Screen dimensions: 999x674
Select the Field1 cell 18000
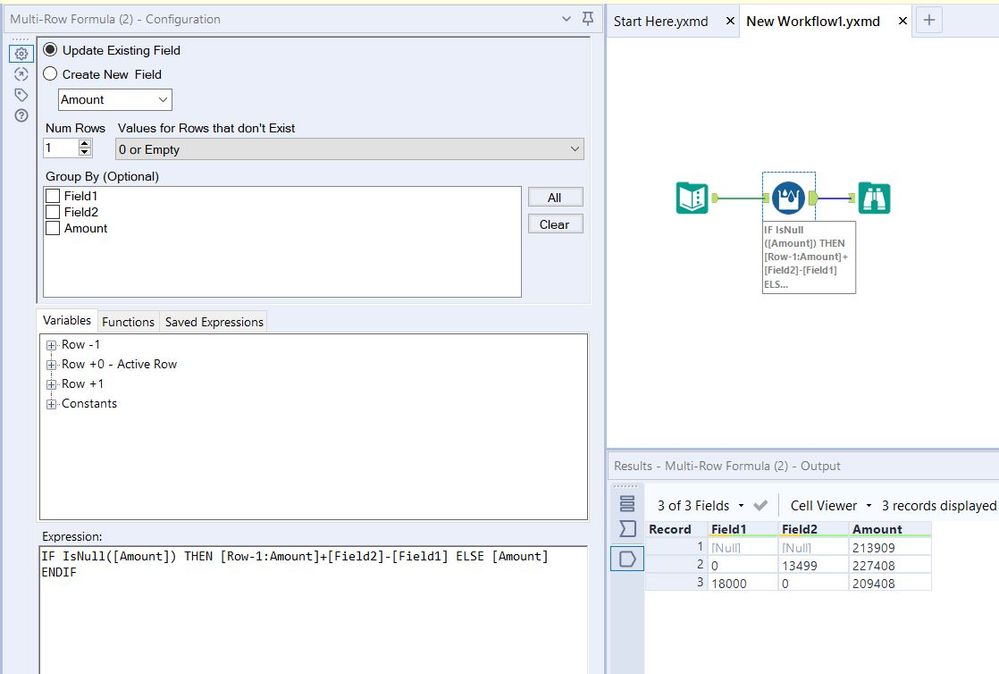(743, 583)
